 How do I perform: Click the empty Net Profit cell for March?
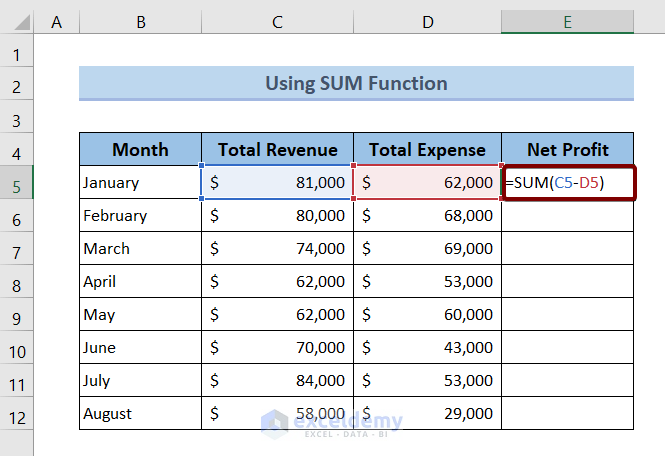click(567, 249)
